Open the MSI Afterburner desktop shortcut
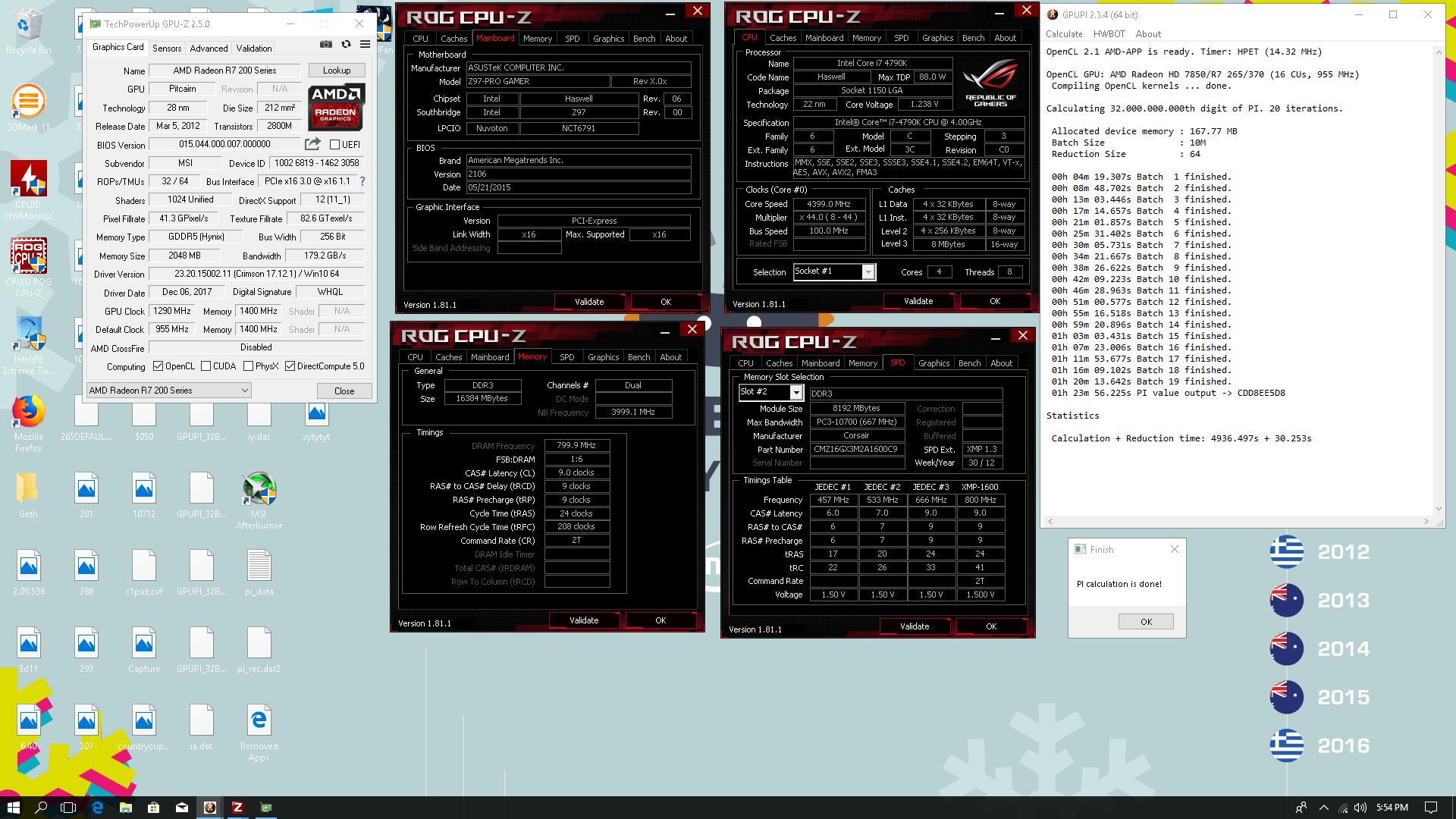This screenshot has height=819, width=1456. [259, 500]
